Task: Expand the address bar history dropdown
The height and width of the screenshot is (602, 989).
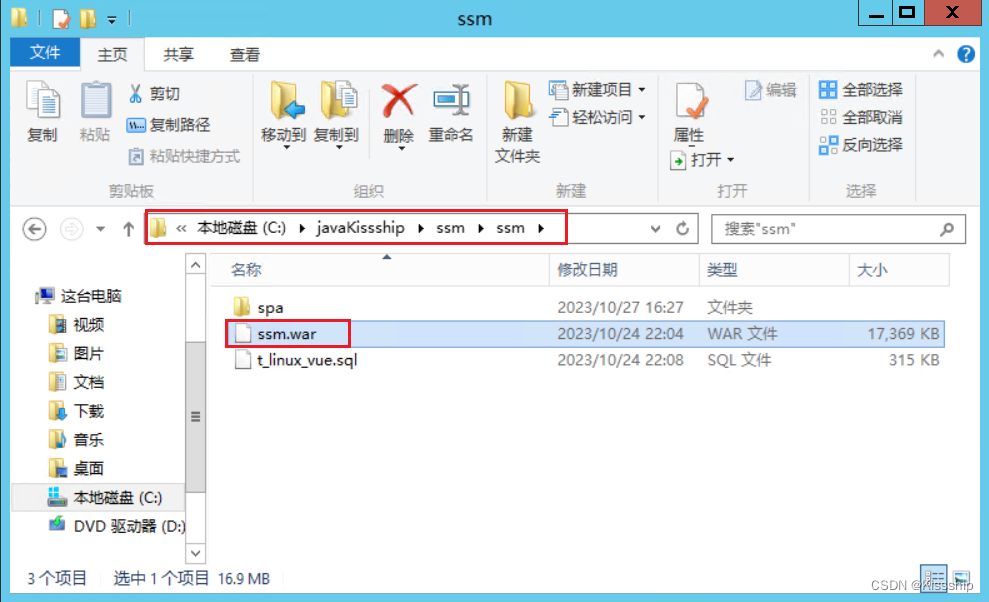Action: point(655,228)
